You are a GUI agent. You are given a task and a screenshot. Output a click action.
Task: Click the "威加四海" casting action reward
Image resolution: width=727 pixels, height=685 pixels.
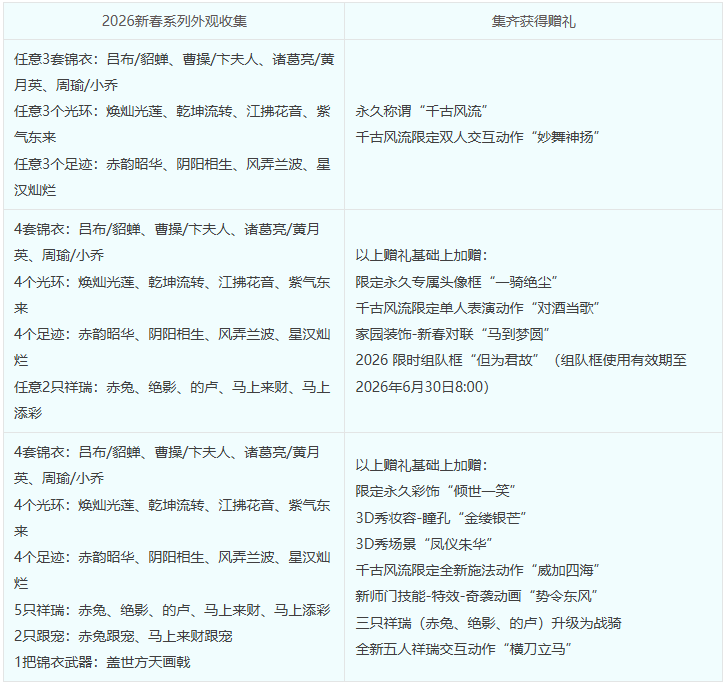point(477,569)
